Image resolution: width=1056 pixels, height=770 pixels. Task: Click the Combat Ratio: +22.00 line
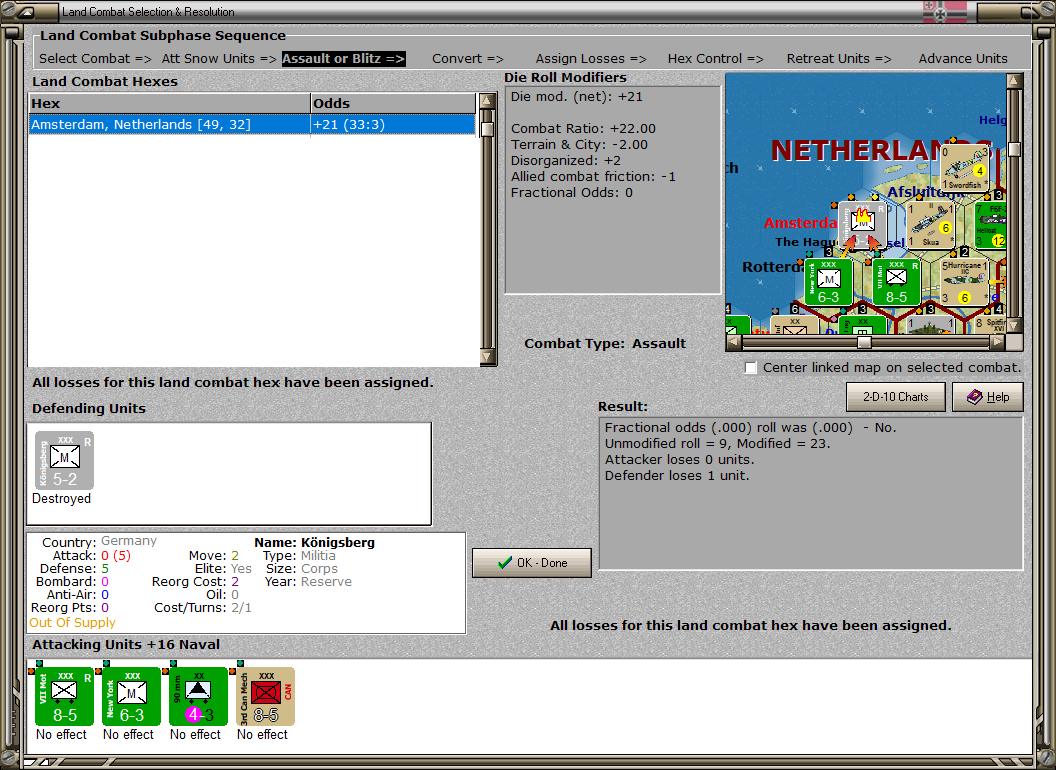coord(583,128)
